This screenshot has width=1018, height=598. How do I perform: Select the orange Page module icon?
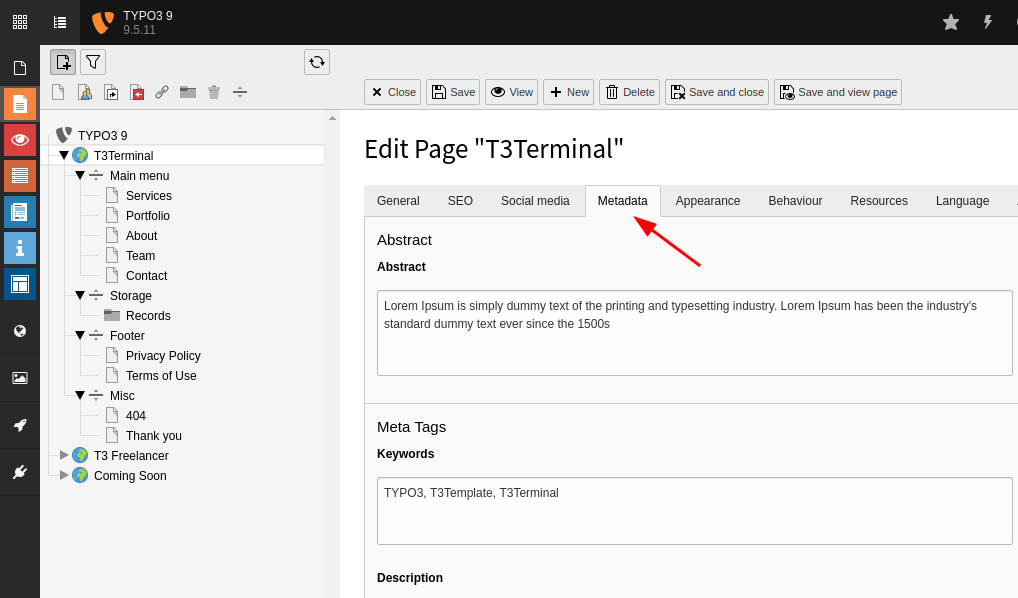(20, 103)
